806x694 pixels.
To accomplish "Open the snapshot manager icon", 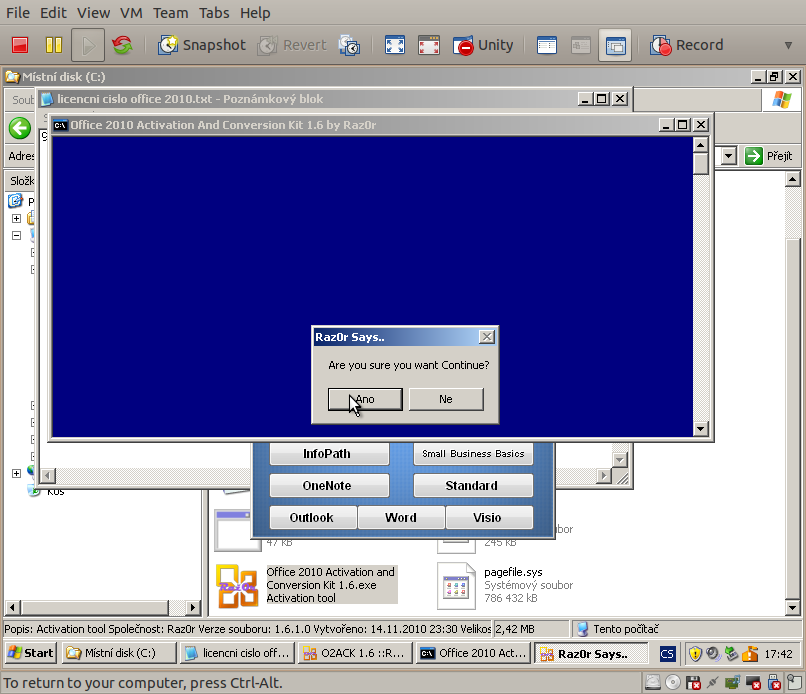I will click(x=349, y=45).
